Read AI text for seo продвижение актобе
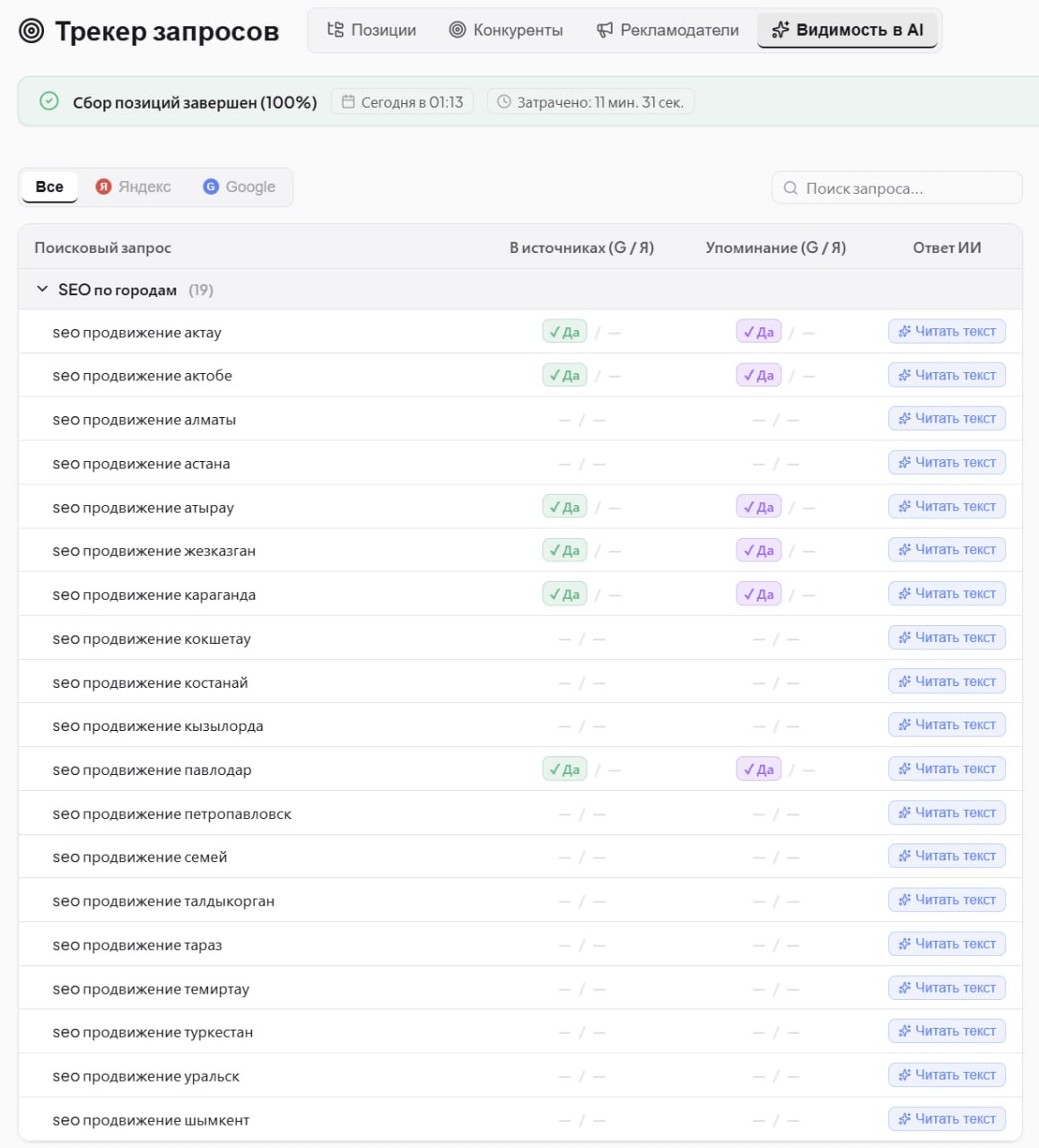The width and height of the screenshot is (1039, 1148). 947,375
